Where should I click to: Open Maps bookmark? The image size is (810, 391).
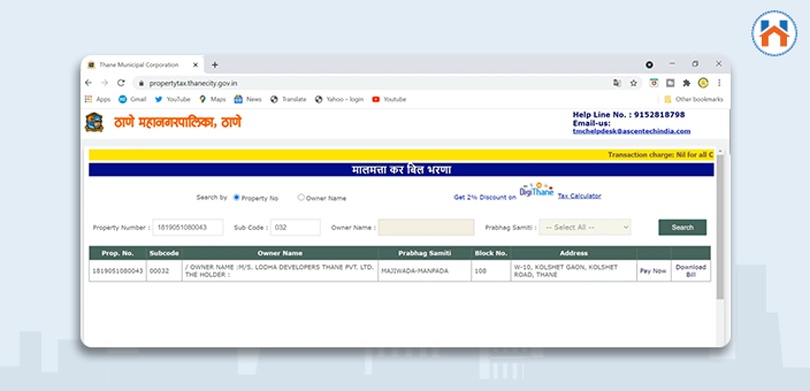[x=212, y=99]
